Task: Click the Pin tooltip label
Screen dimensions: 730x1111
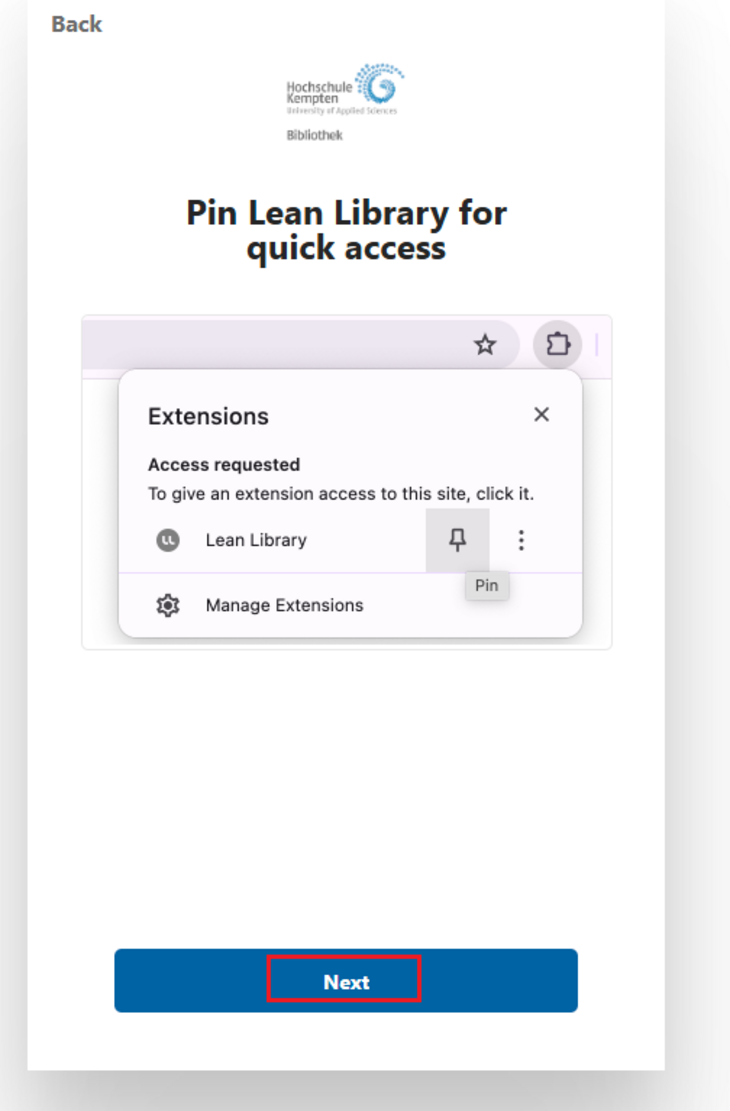Action: pyautogui.click(x=486, y=586)
